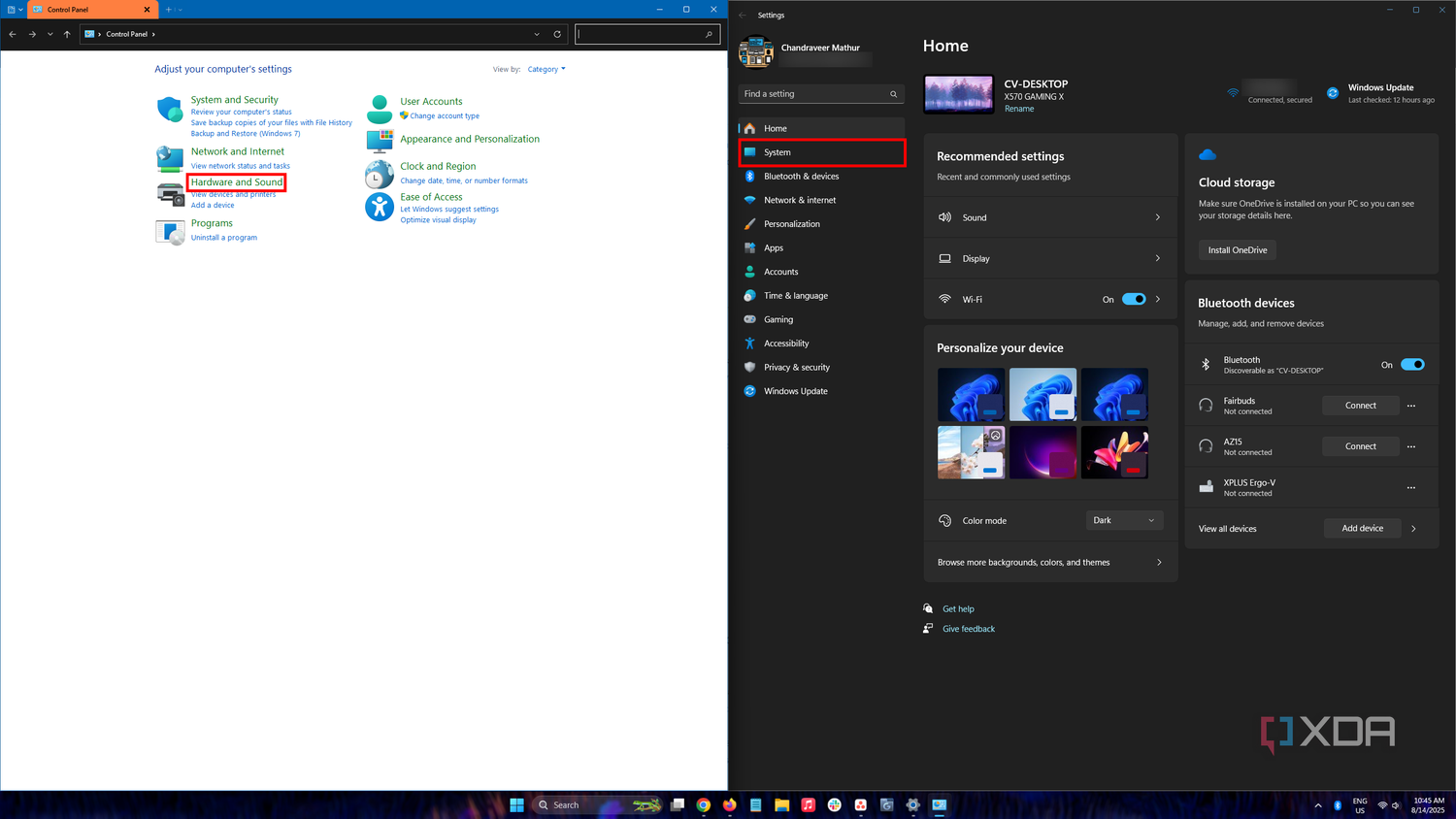1456x819 pixels.
Task: Click the Programs category icon
Action: (x=170, y=232)
